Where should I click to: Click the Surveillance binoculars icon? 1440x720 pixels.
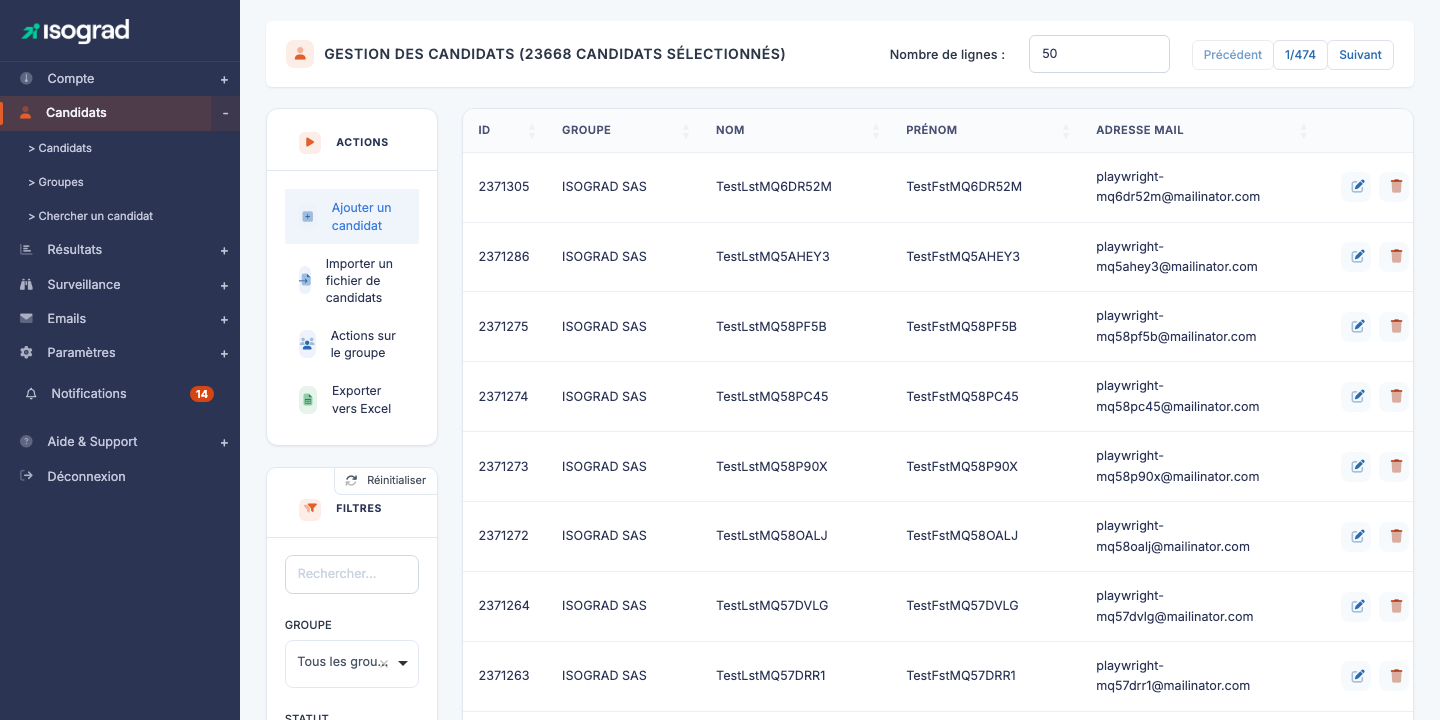click(26, 285)
